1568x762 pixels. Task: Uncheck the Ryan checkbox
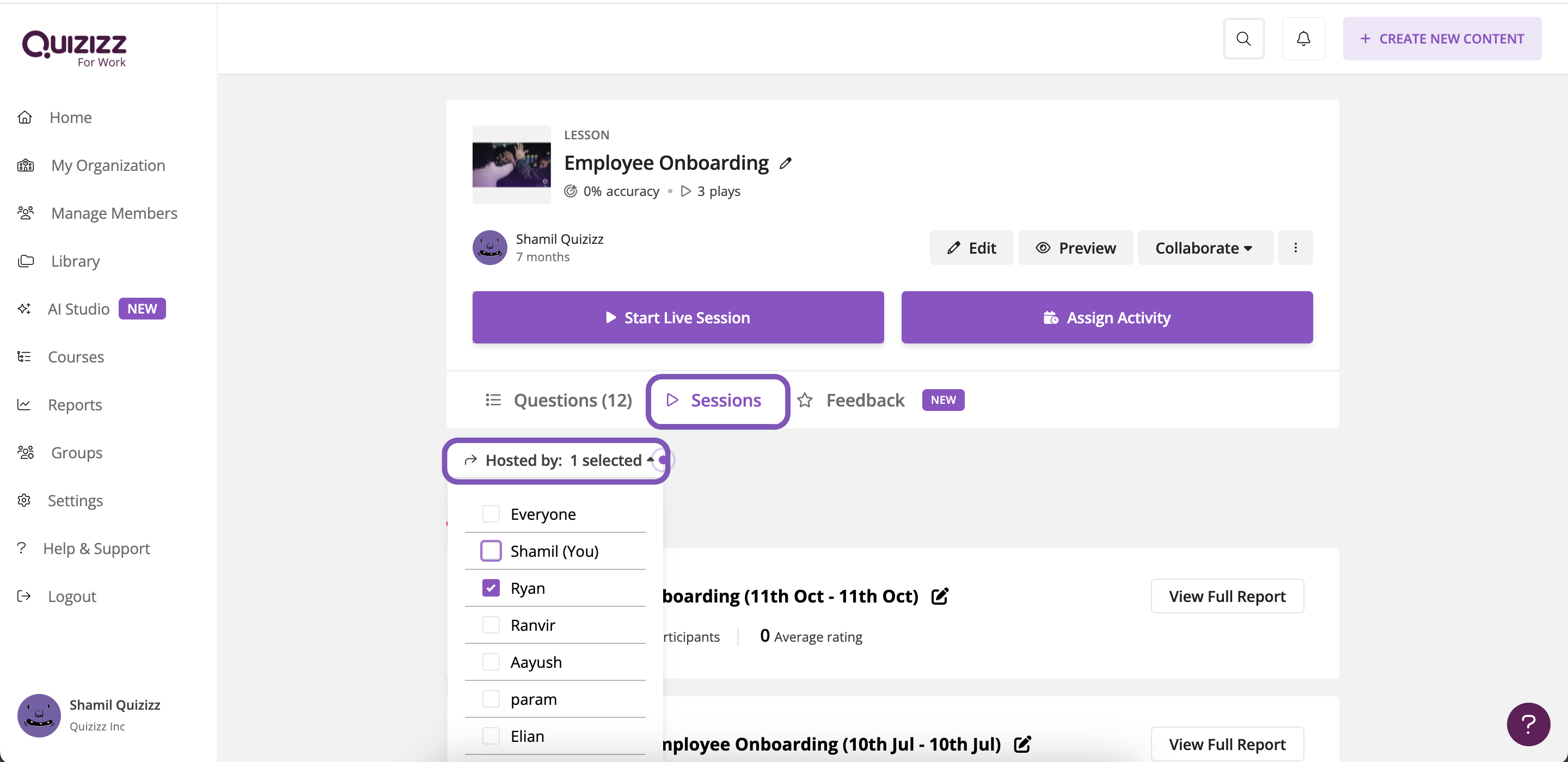[491, 588]
